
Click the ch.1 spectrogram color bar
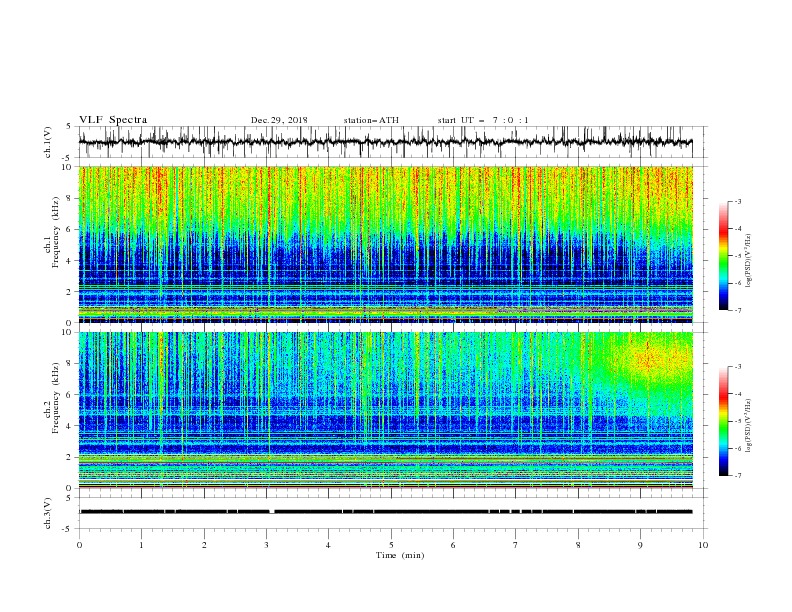pyautogui.click(x=723, y=255)
